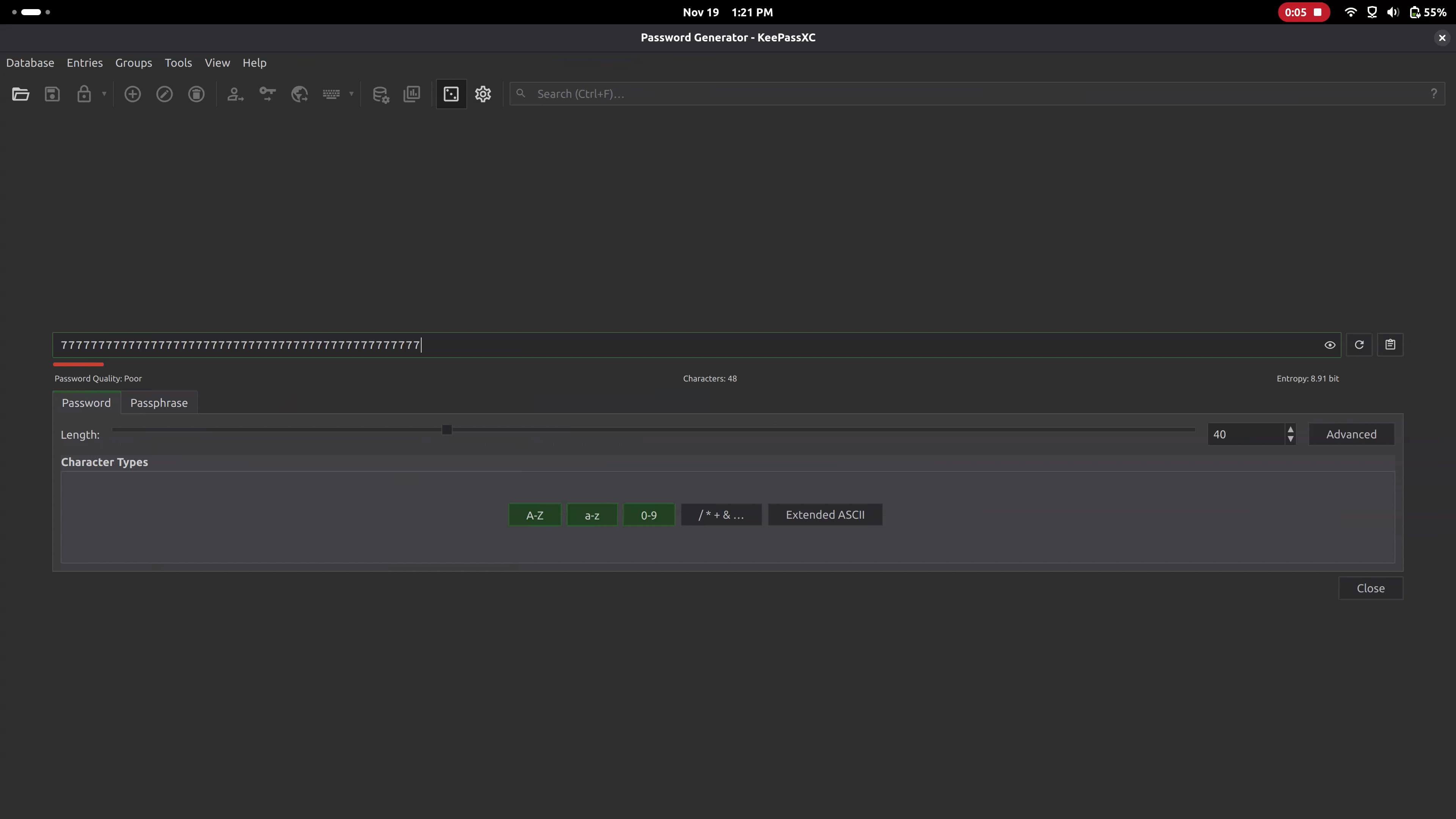Copy the password with the clipboard icon

point(1390,345)
